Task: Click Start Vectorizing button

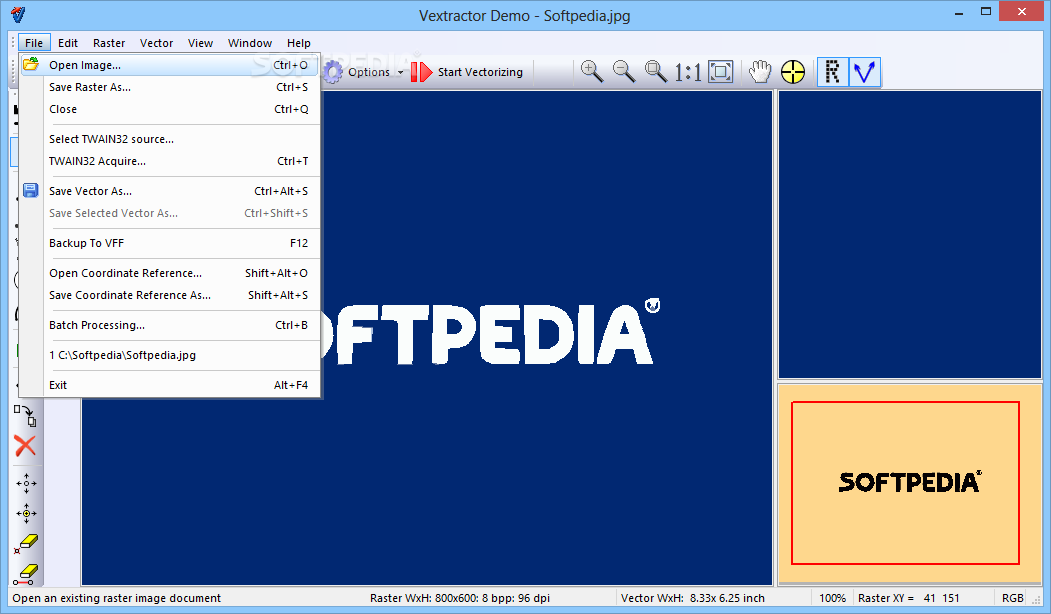Action: click(467, 72)
